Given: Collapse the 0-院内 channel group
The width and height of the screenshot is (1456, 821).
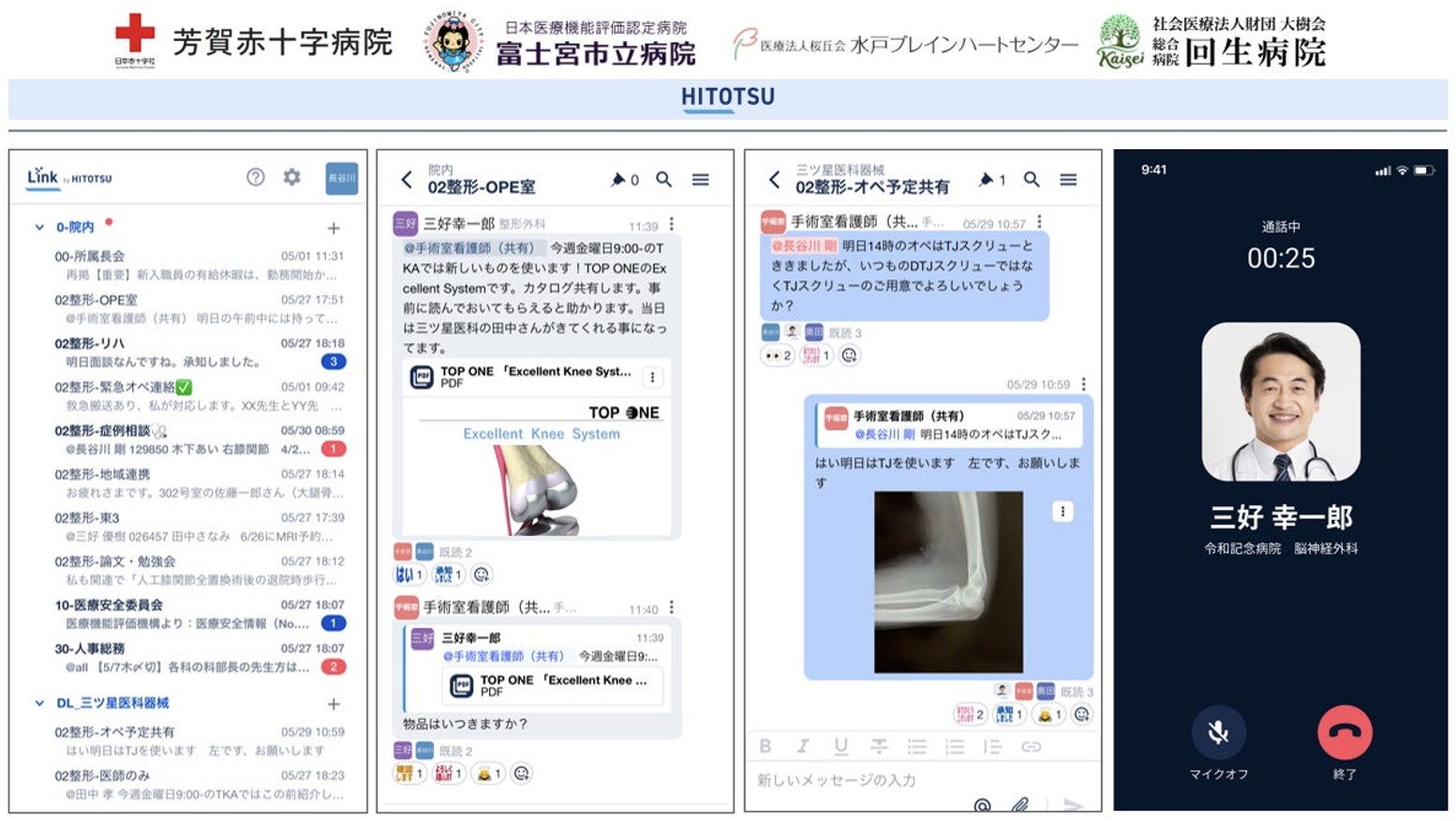Looking at the screenshot, I should point(39,227).
